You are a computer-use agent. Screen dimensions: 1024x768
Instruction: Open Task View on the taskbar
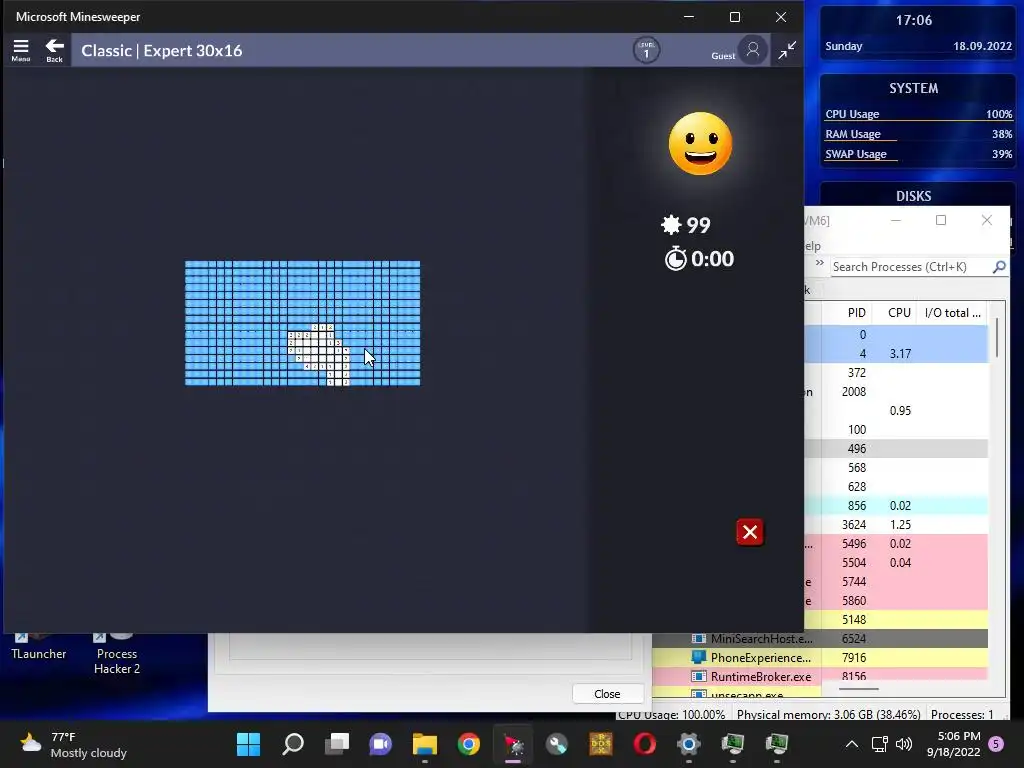(337, 744)
